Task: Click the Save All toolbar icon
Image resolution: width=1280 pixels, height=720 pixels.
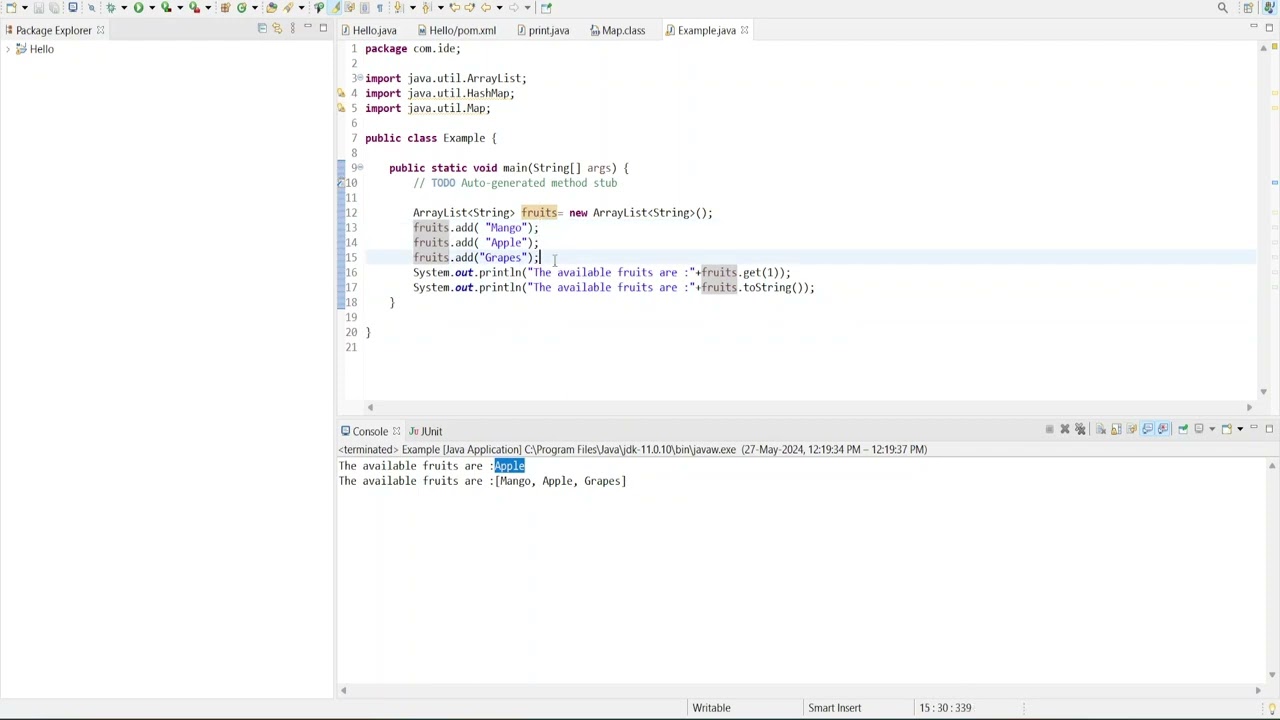Action: pyautogui.click(x=53, y=8)
